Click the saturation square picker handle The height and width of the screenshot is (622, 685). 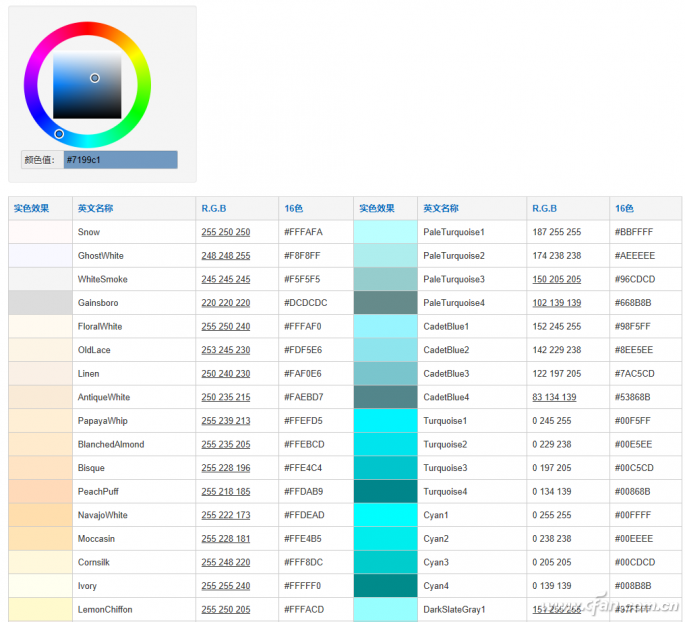[95, 78]
